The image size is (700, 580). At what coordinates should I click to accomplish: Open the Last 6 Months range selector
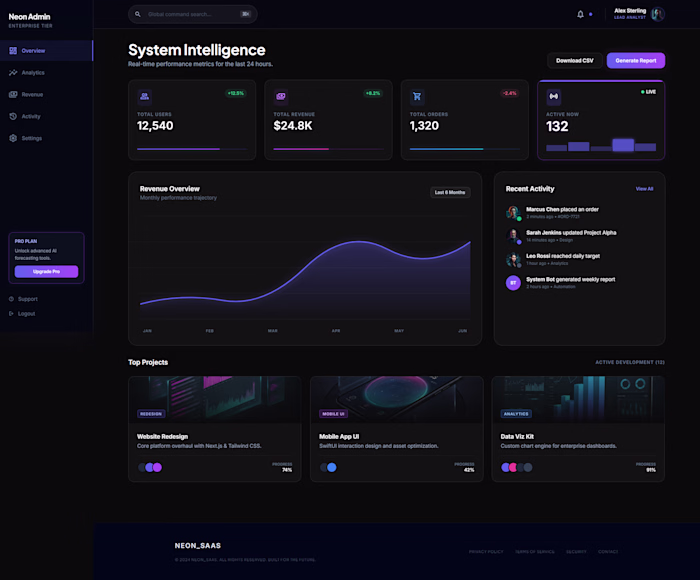pos(450,192)
